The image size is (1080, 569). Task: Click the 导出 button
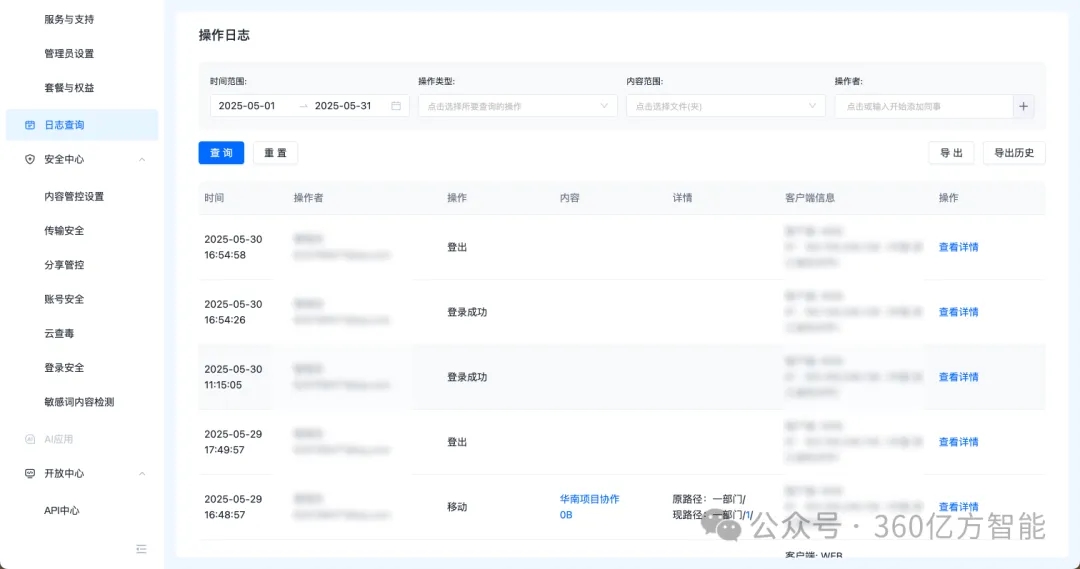pyautogui.click(x=951, y=153)
